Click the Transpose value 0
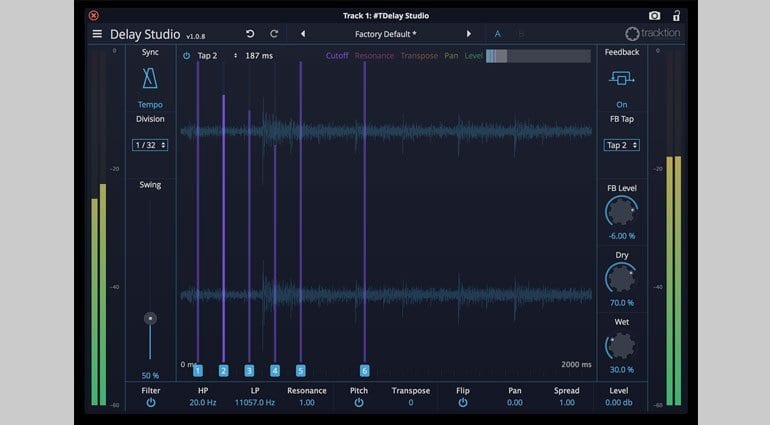The image size is (770, 425). point(411,402)
